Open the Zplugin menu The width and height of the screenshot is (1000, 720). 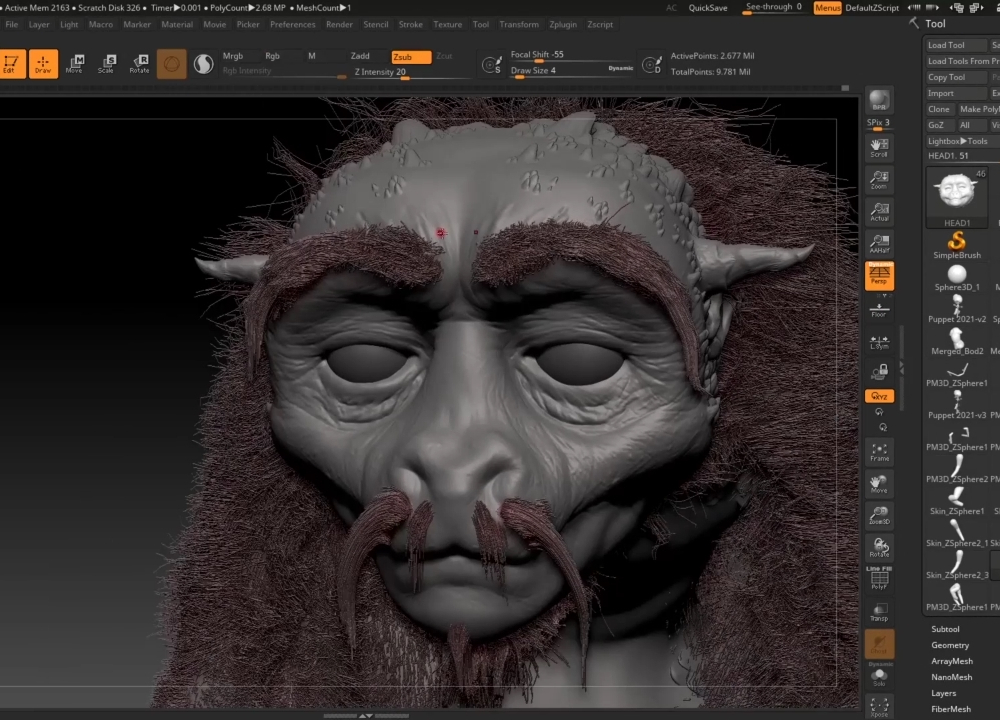click(x=561, y=24)
